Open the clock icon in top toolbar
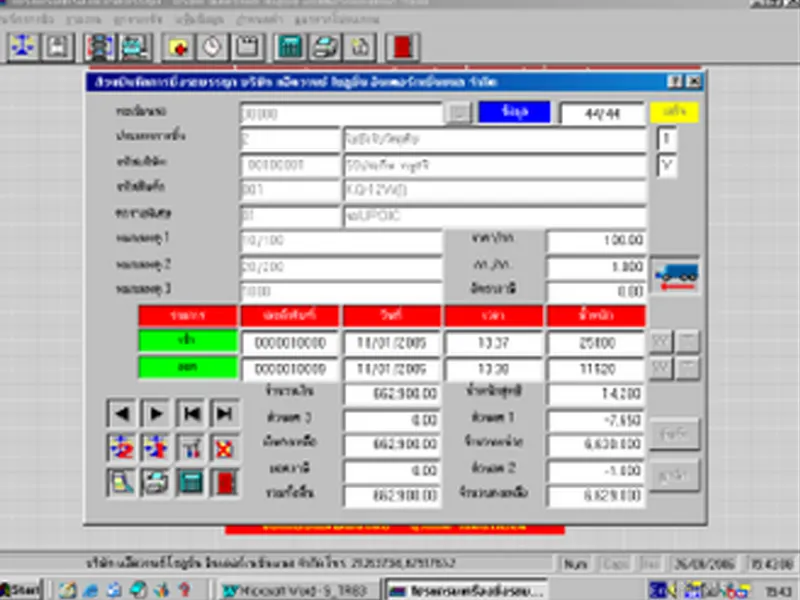Image resolution: width=800 pixels, height=600 pixels. coord(213,47)
